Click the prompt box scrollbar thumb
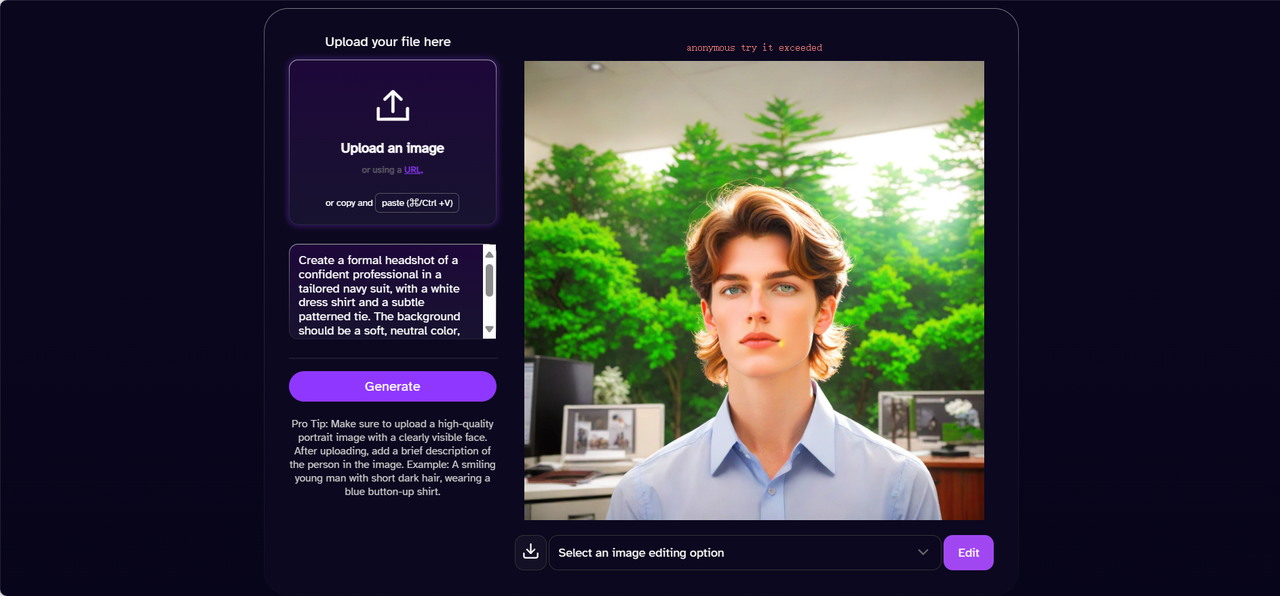 489,280
